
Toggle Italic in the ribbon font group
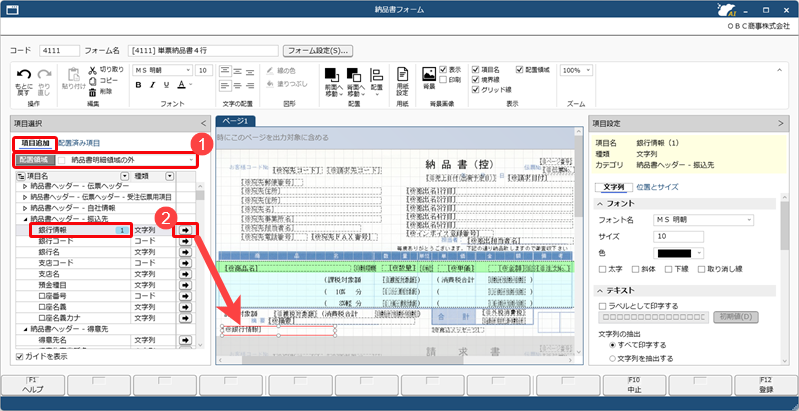click(152, 85)
